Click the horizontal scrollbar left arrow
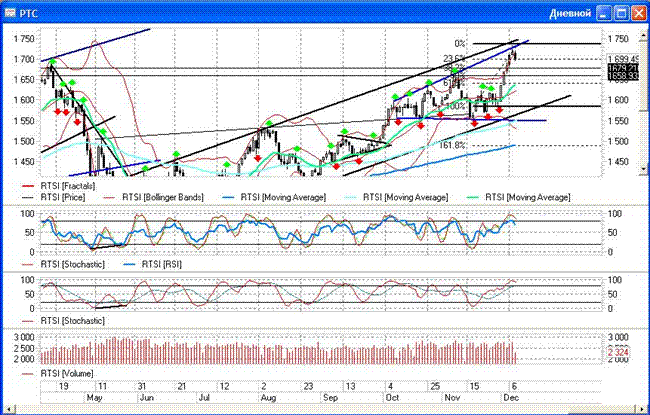Viewport: 650px width, 415px height. click(x=9, y=410)
